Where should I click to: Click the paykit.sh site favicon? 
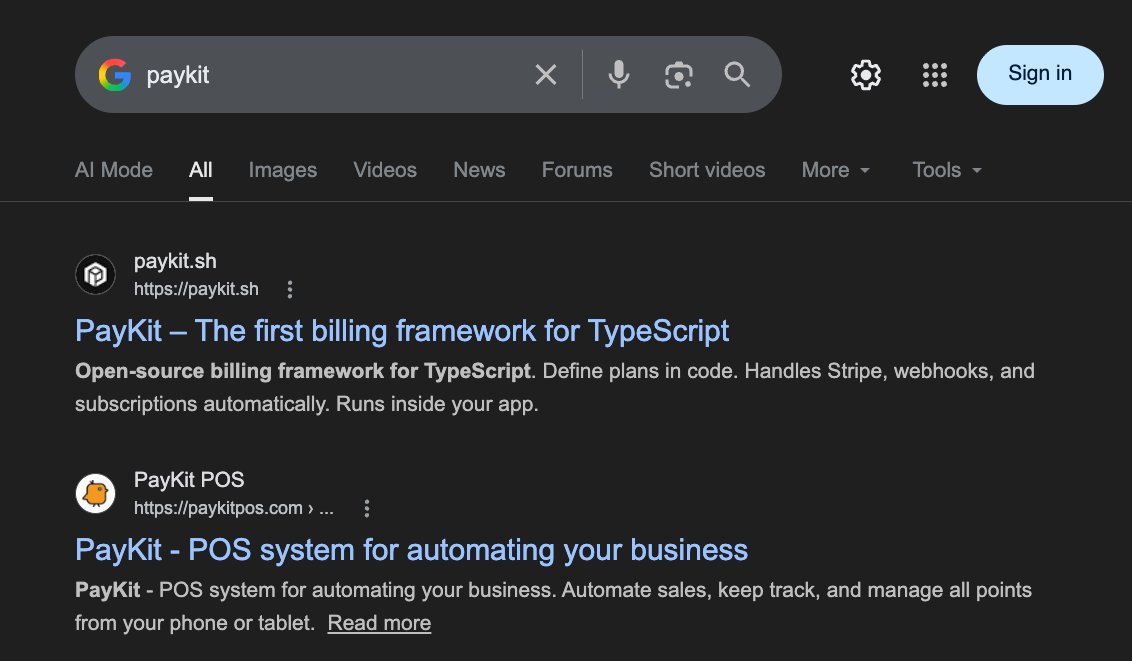[x=95, y=274]
